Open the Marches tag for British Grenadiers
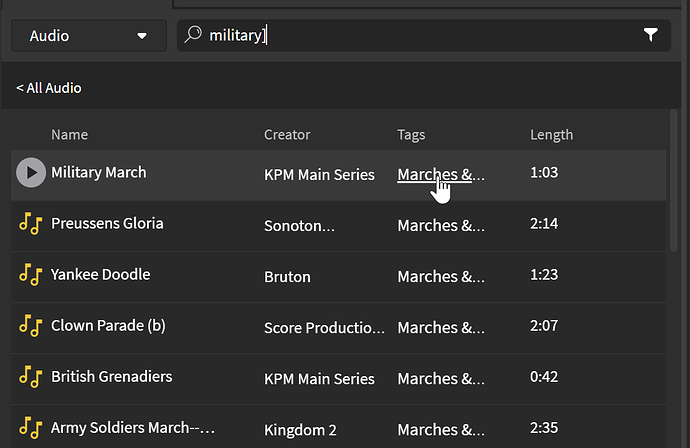The width and height of the screenshot is (690, 448). pos(441,379)
